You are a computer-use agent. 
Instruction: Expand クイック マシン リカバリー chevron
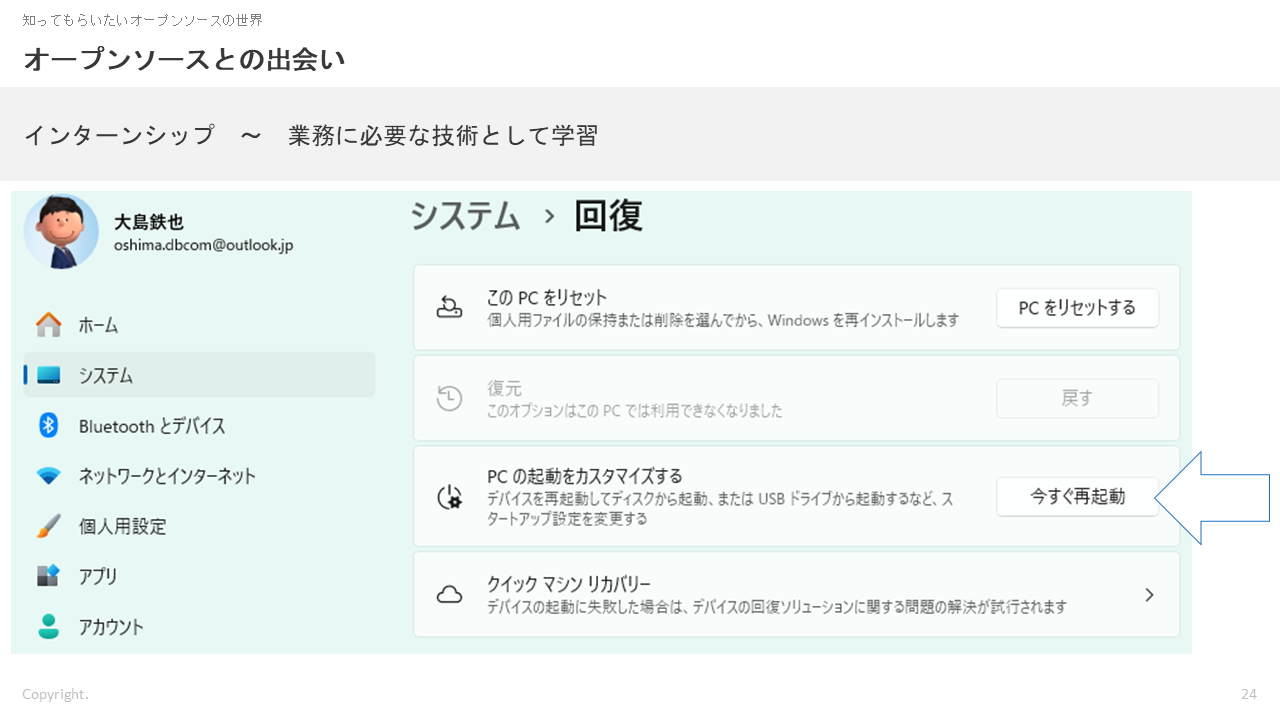pos(1149,595)
